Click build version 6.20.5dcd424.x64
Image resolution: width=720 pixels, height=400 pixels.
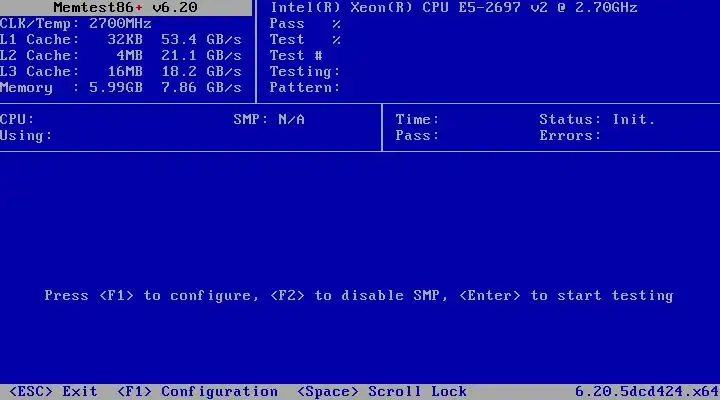[x=647, y=392]
